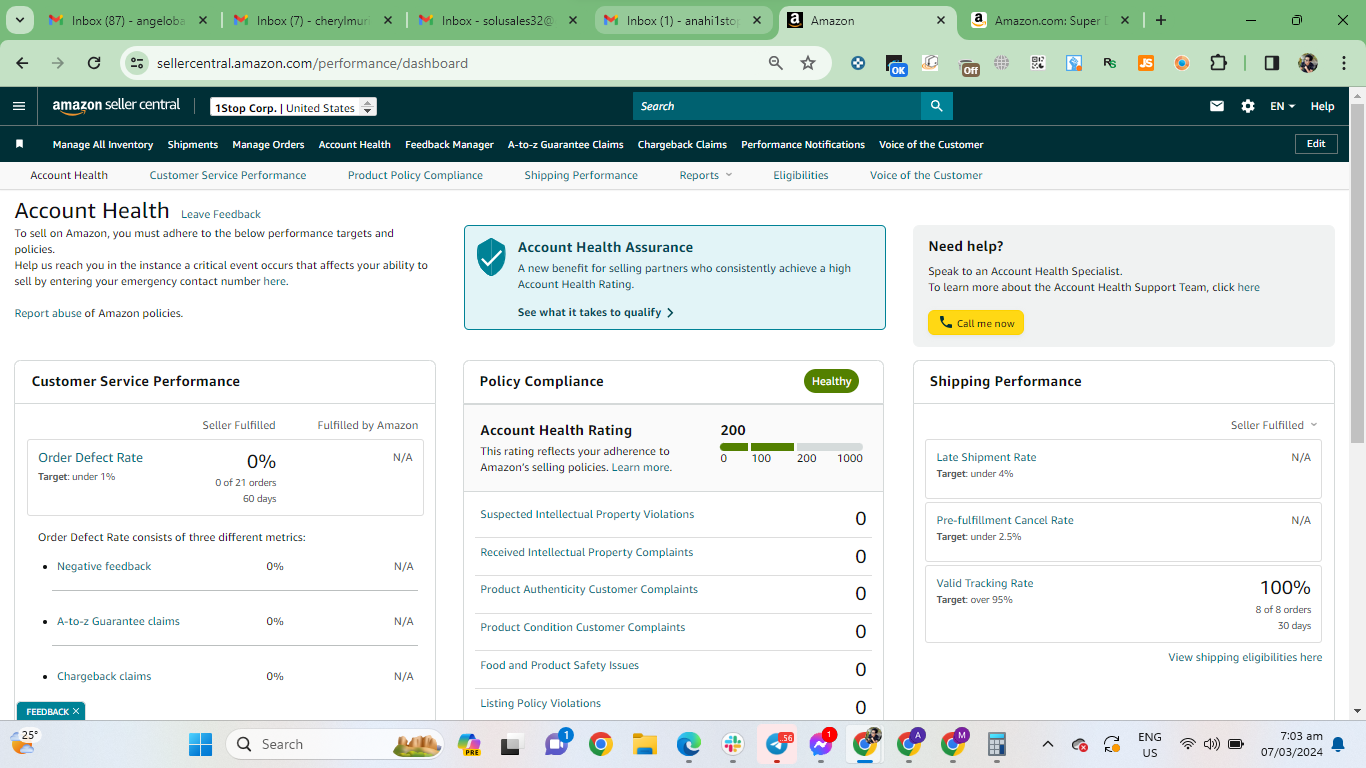Click the Healthy status badge
Image resolution: width=1366 pixels, height=768 pixels.
coord(831,381)
